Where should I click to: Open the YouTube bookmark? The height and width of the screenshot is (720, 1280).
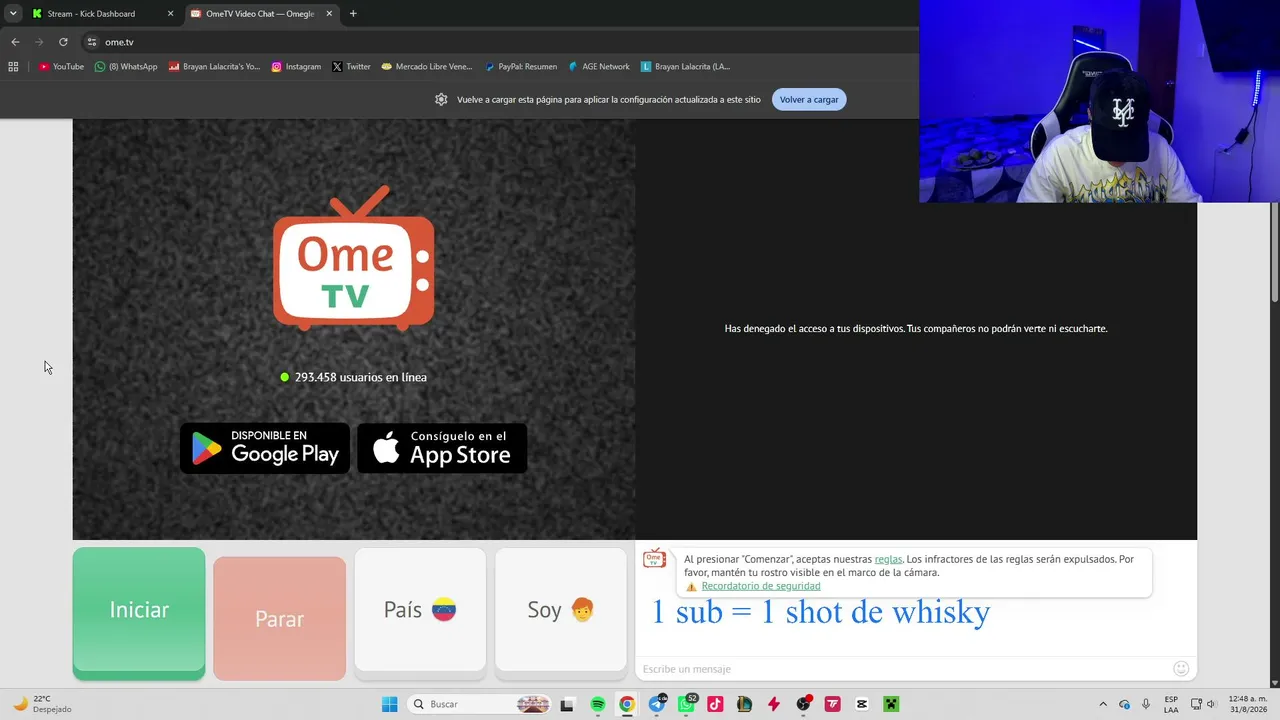tap(61, 67)
